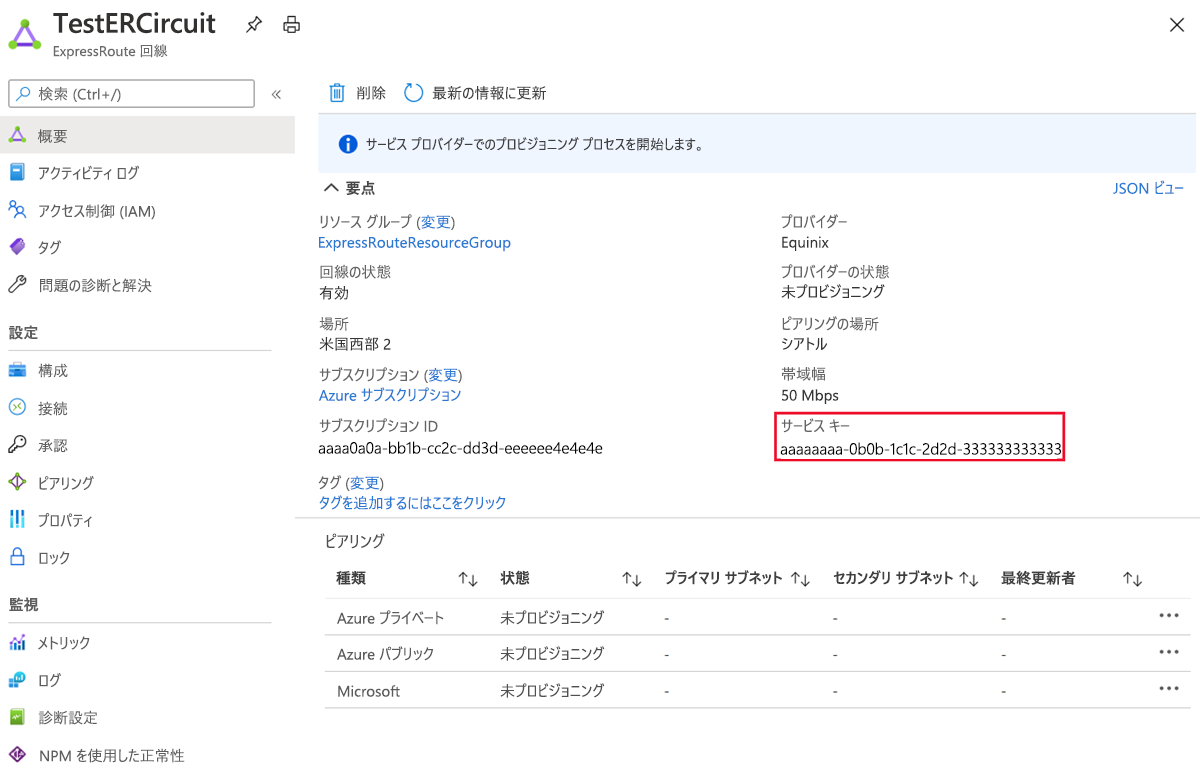Sort the peering table by 状態
Viewport: 1200px width, 772px height.
[x=631, y=579]
